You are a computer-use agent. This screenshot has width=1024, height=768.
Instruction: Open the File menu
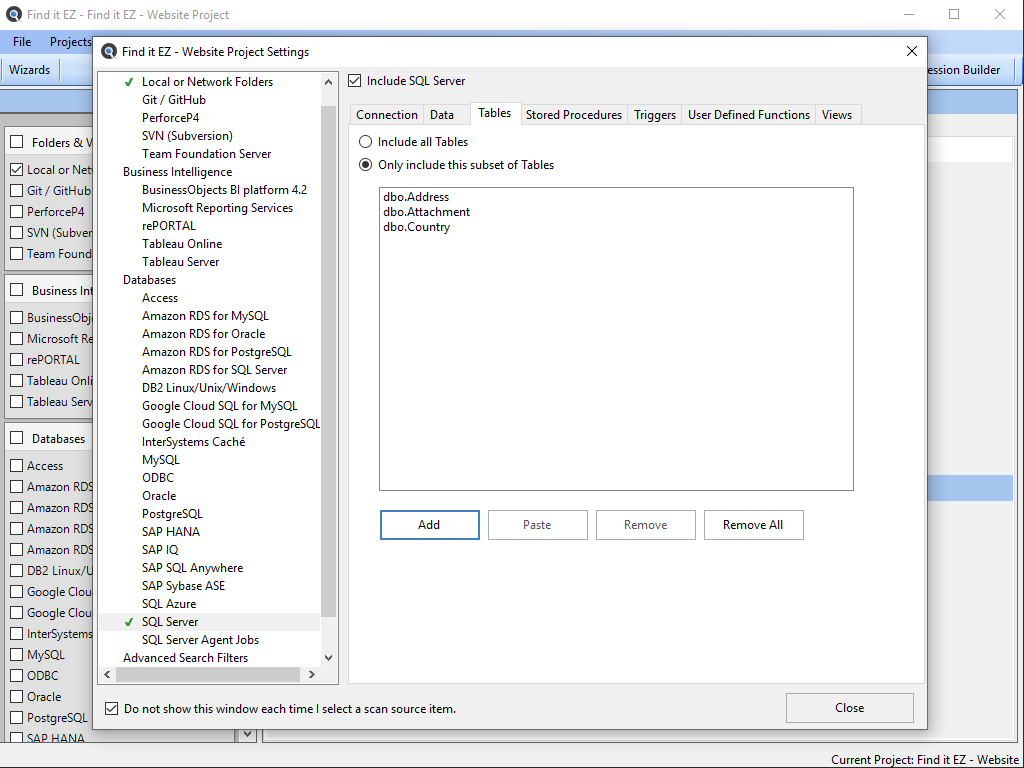22,42
